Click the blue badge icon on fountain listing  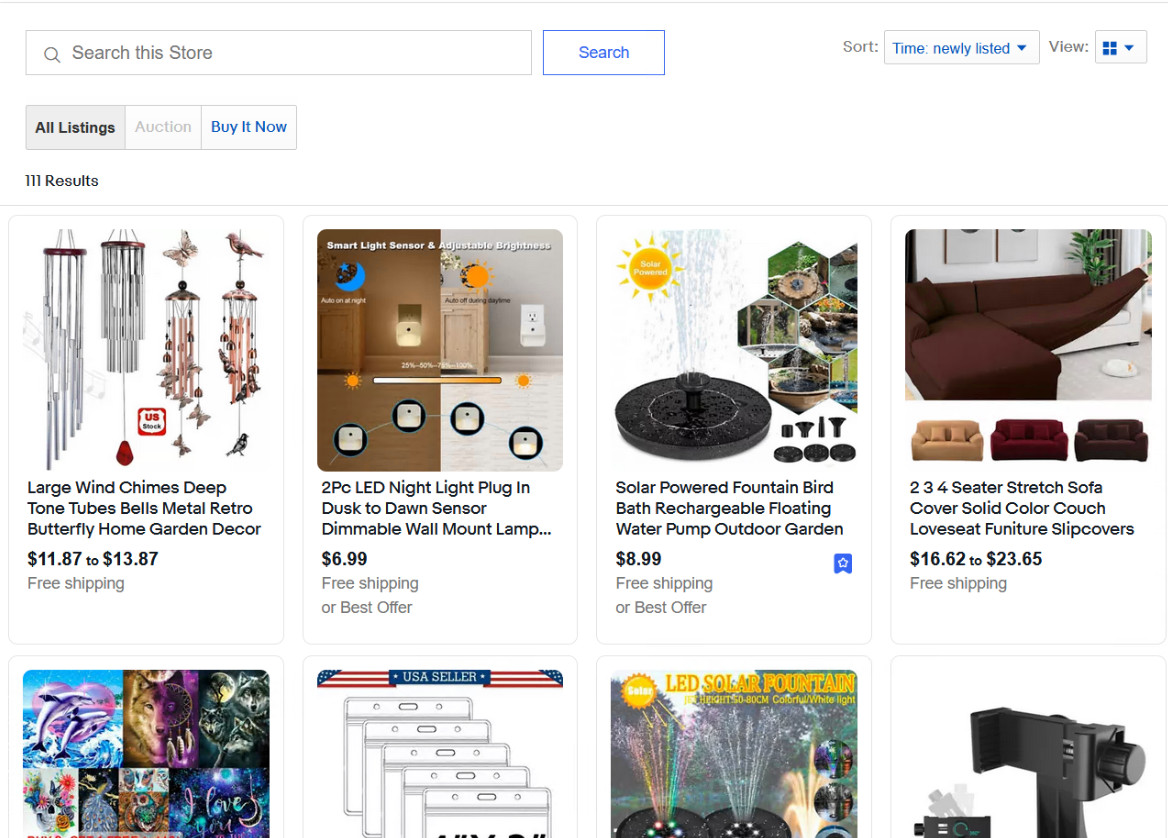(x=843, y=564)
